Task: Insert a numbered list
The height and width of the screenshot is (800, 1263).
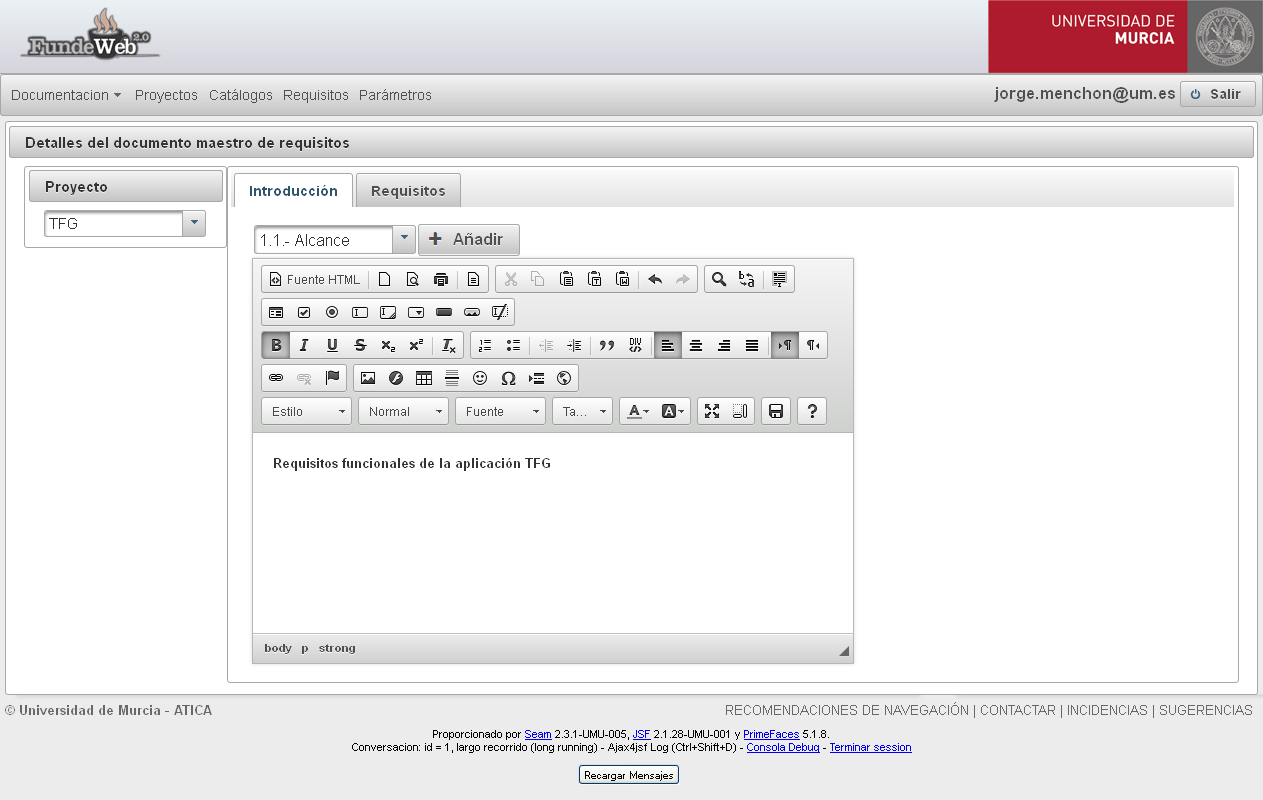Action: click(485, 345)
